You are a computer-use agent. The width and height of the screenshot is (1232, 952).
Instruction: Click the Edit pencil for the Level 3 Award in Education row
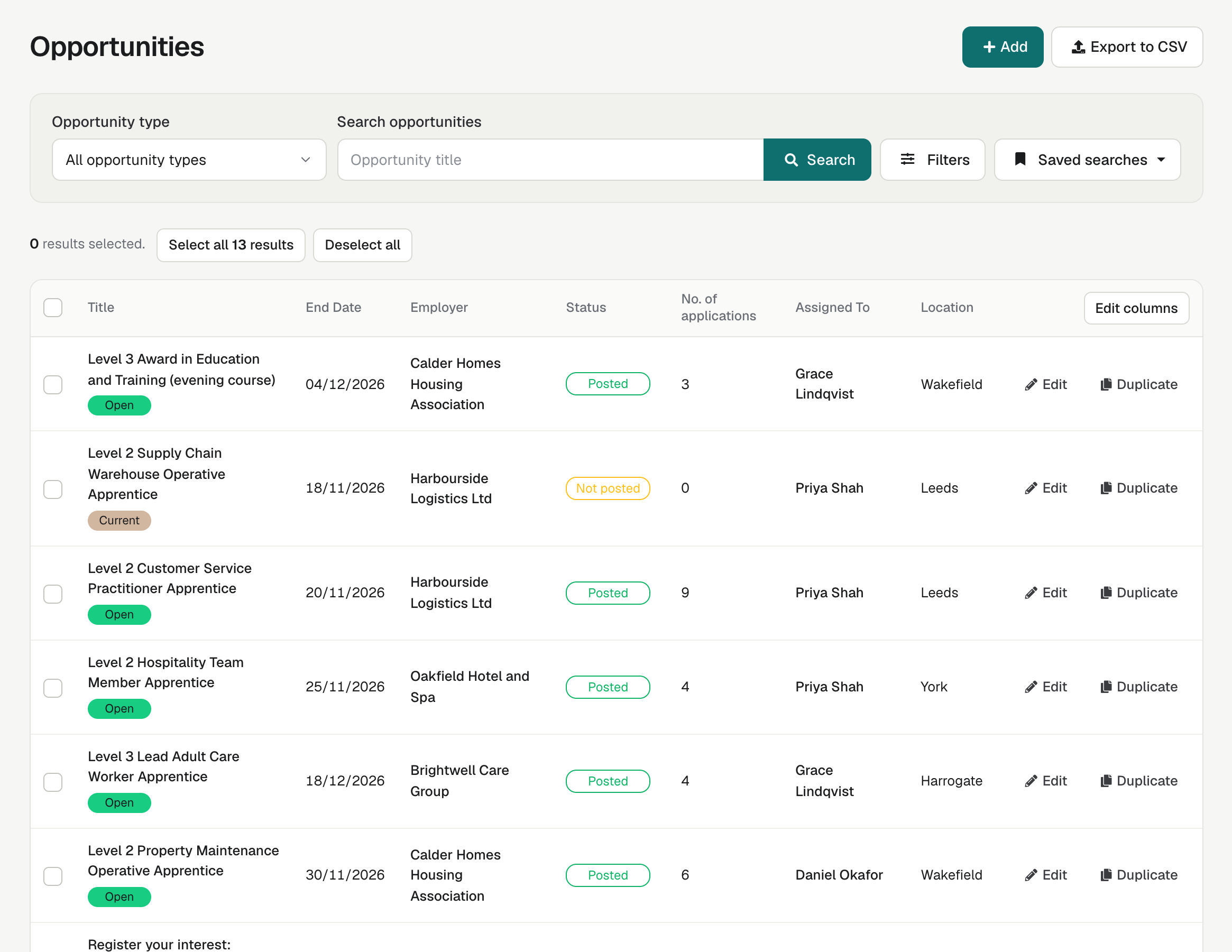[1031, 385]
